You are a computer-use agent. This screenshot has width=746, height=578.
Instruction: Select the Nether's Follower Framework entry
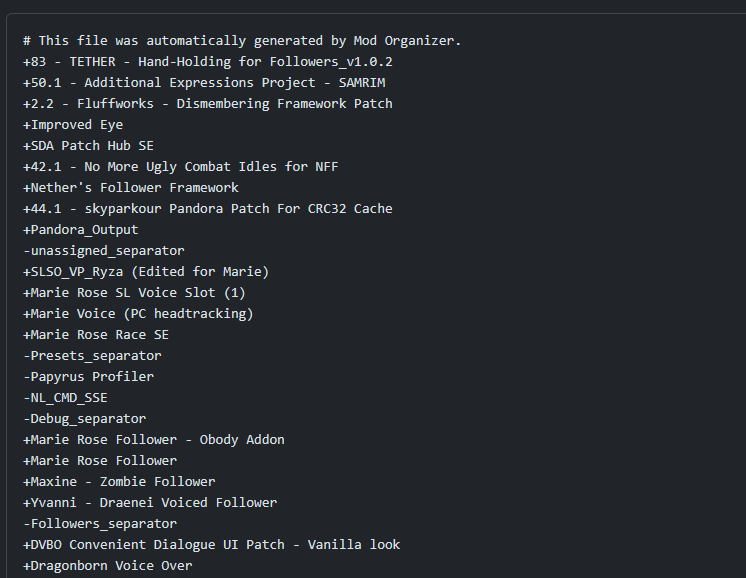pyautogui.click(x=131, y=187)
